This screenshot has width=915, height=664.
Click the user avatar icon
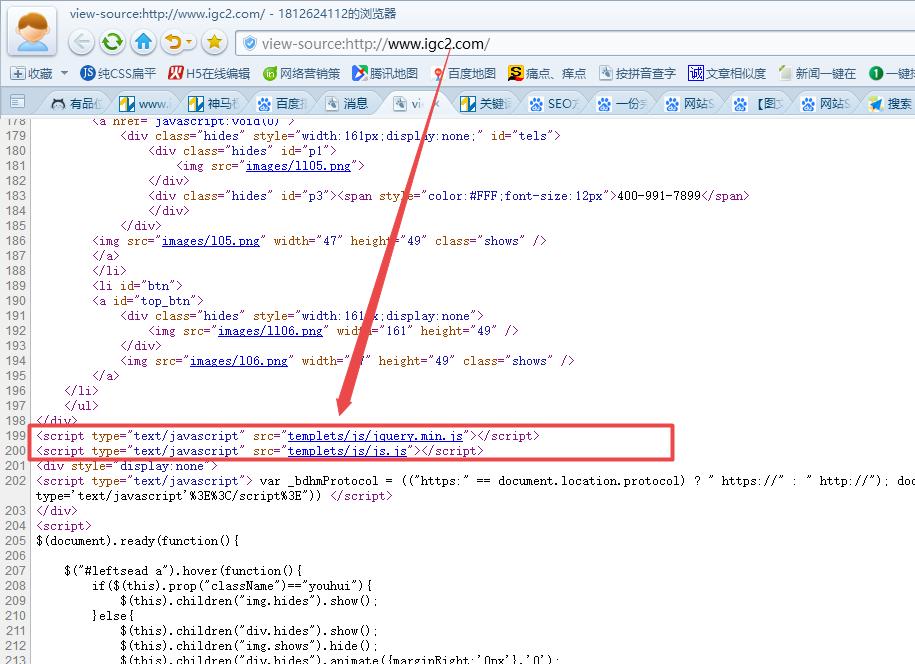point(32,32)
